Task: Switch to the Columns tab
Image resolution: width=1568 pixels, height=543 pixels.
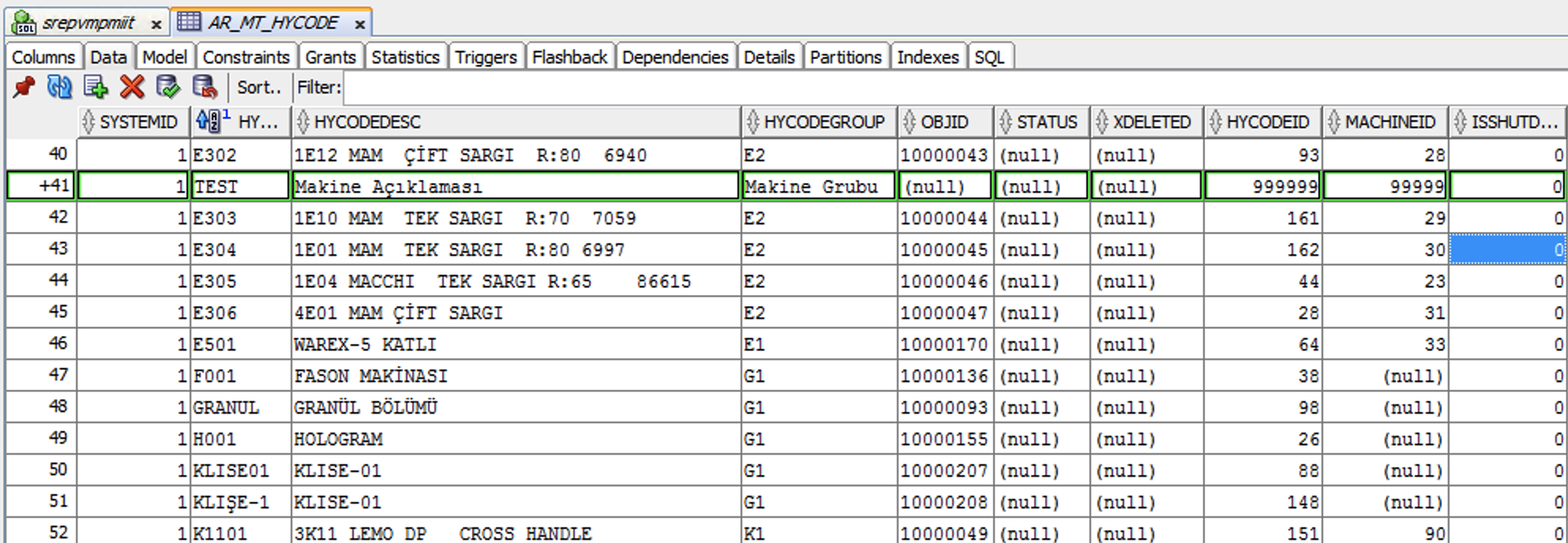Action: pyautogui.click(x=43, y=57)
